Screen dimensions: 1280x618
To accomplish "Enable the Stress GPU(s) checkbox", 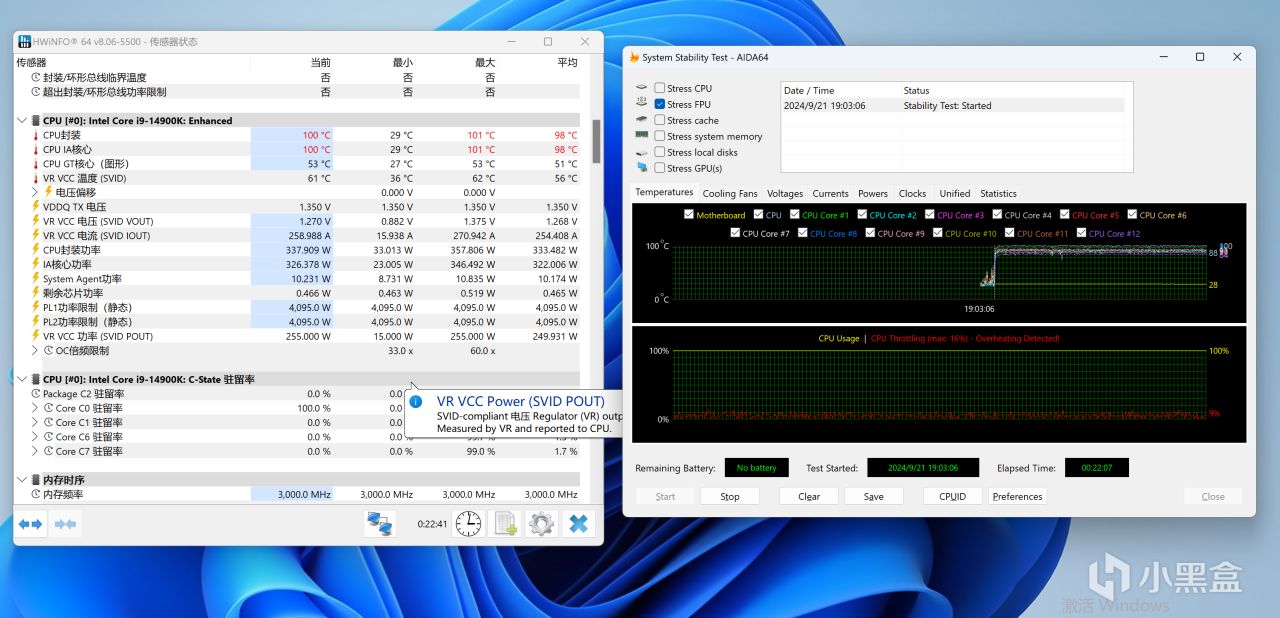I will (660, 168).
